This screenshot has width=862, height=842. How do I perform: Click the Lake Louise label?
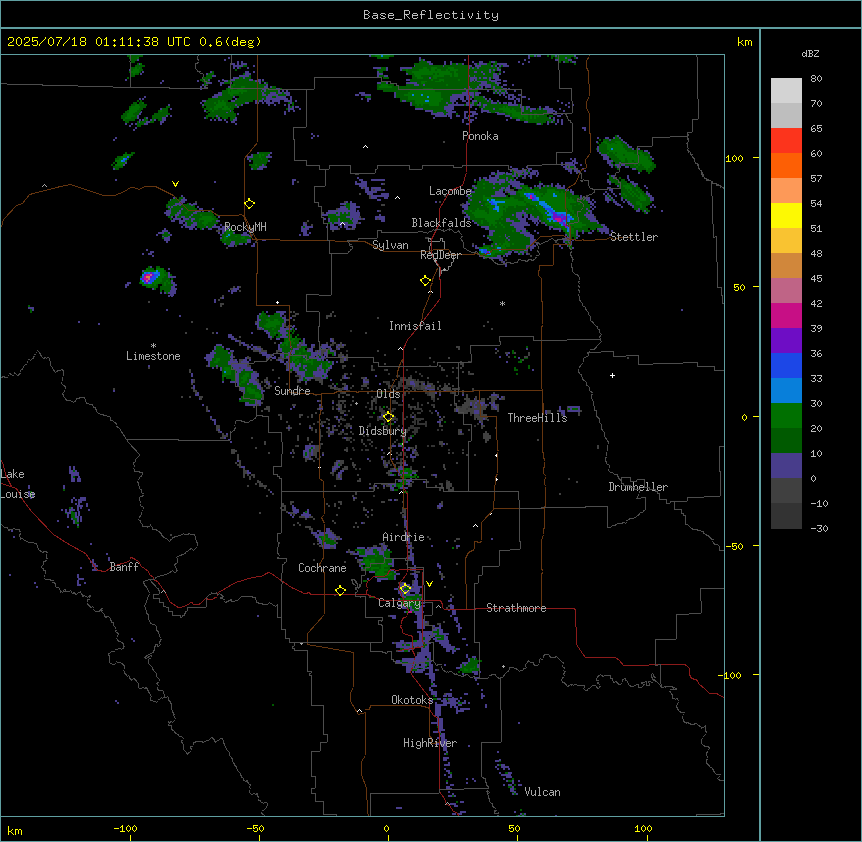[16, 484]
